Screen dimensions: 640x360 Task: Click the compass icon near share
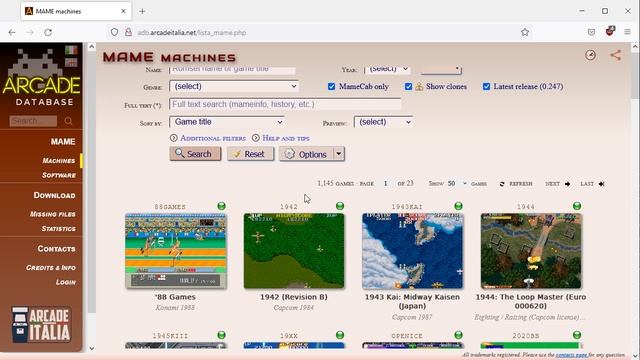point(590,55)
